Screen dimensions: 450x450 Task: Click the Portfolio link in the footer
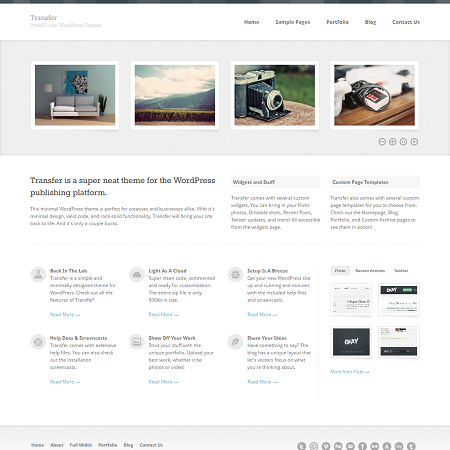point(108,445)
